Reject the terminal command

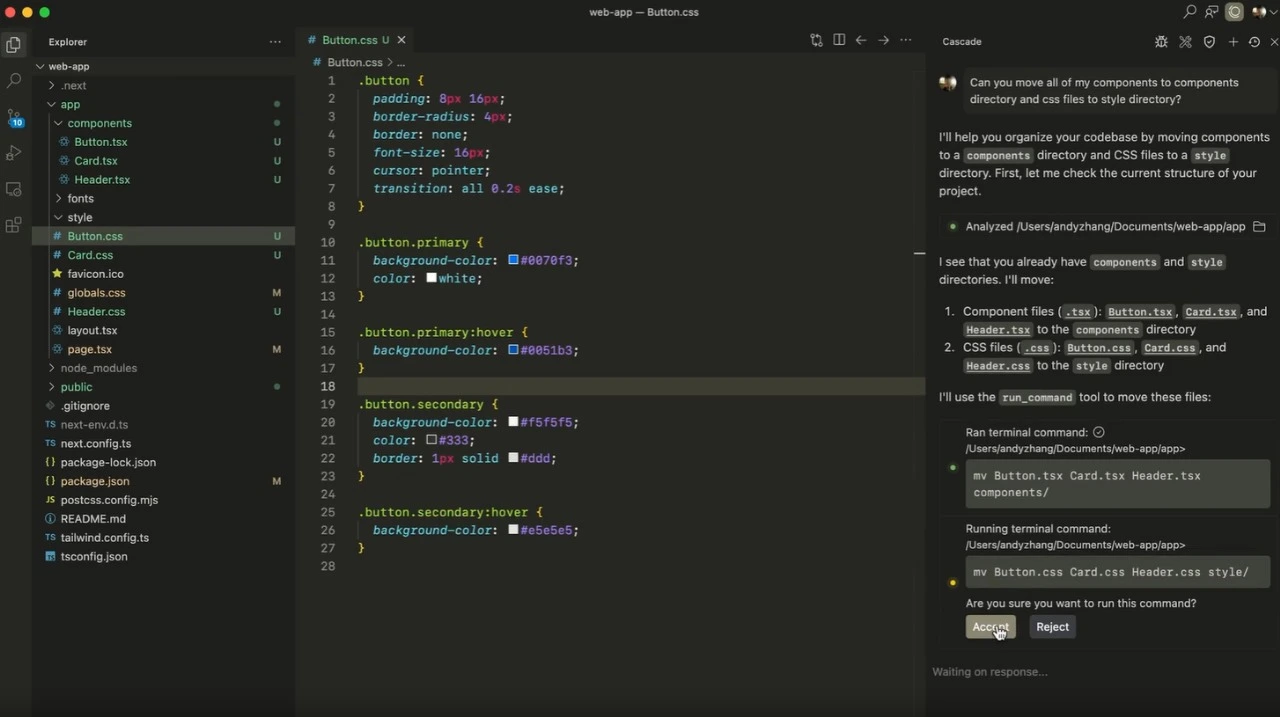[x=1052, y=627]
